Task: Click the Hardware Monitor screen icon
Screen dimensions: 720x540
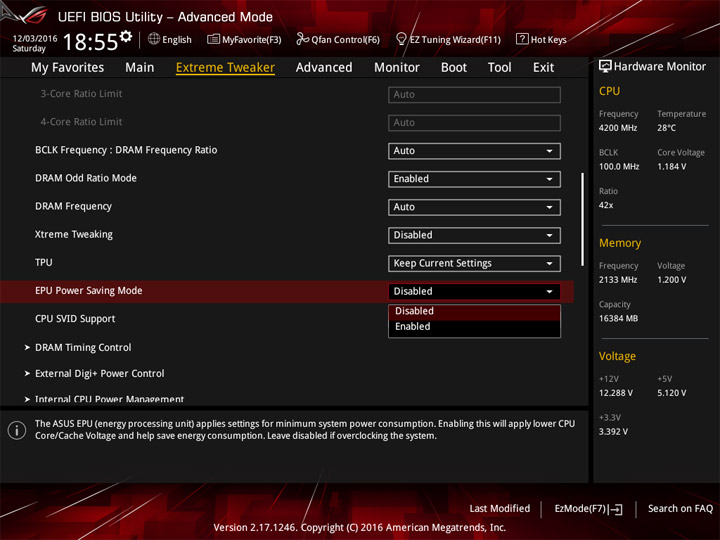Action: (x=605, y=66)
